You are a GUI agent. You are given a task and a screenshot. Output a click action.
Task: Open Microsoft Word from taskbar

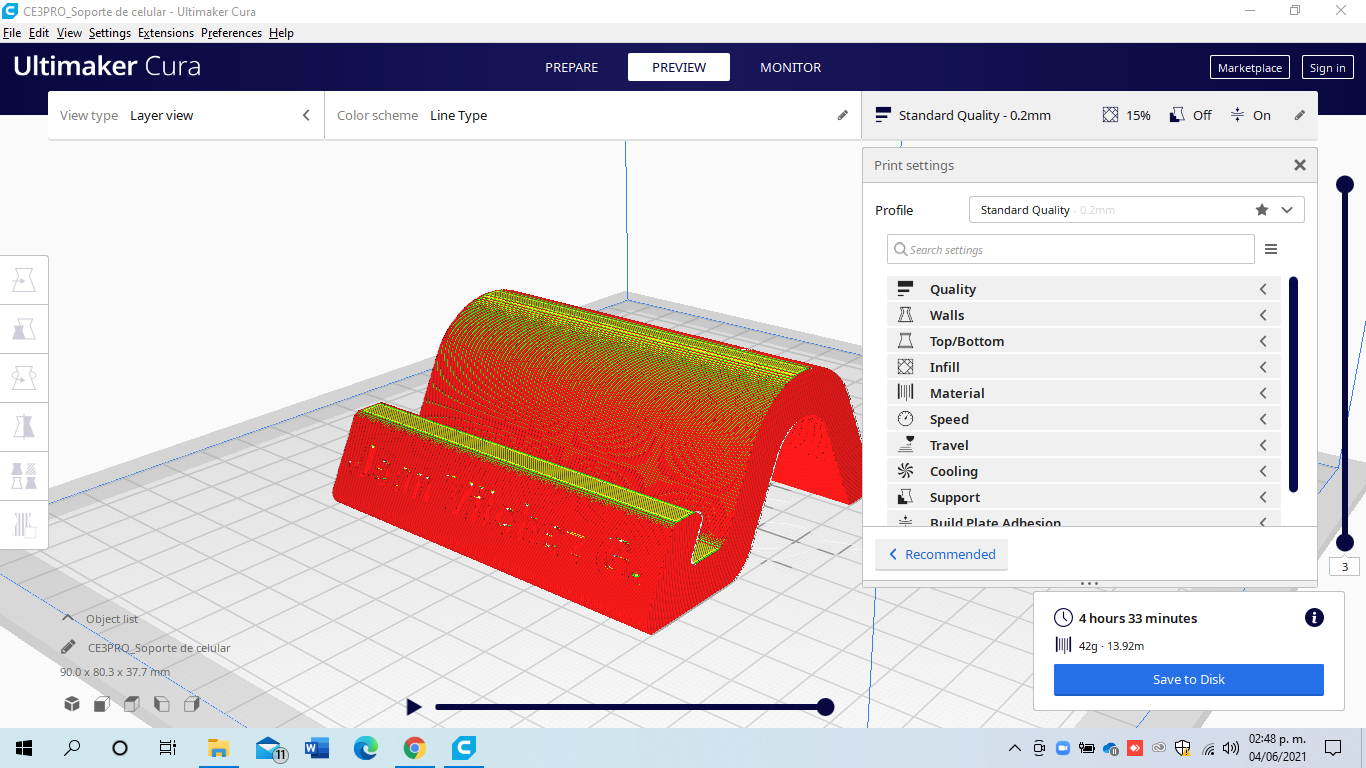point(317,747)
